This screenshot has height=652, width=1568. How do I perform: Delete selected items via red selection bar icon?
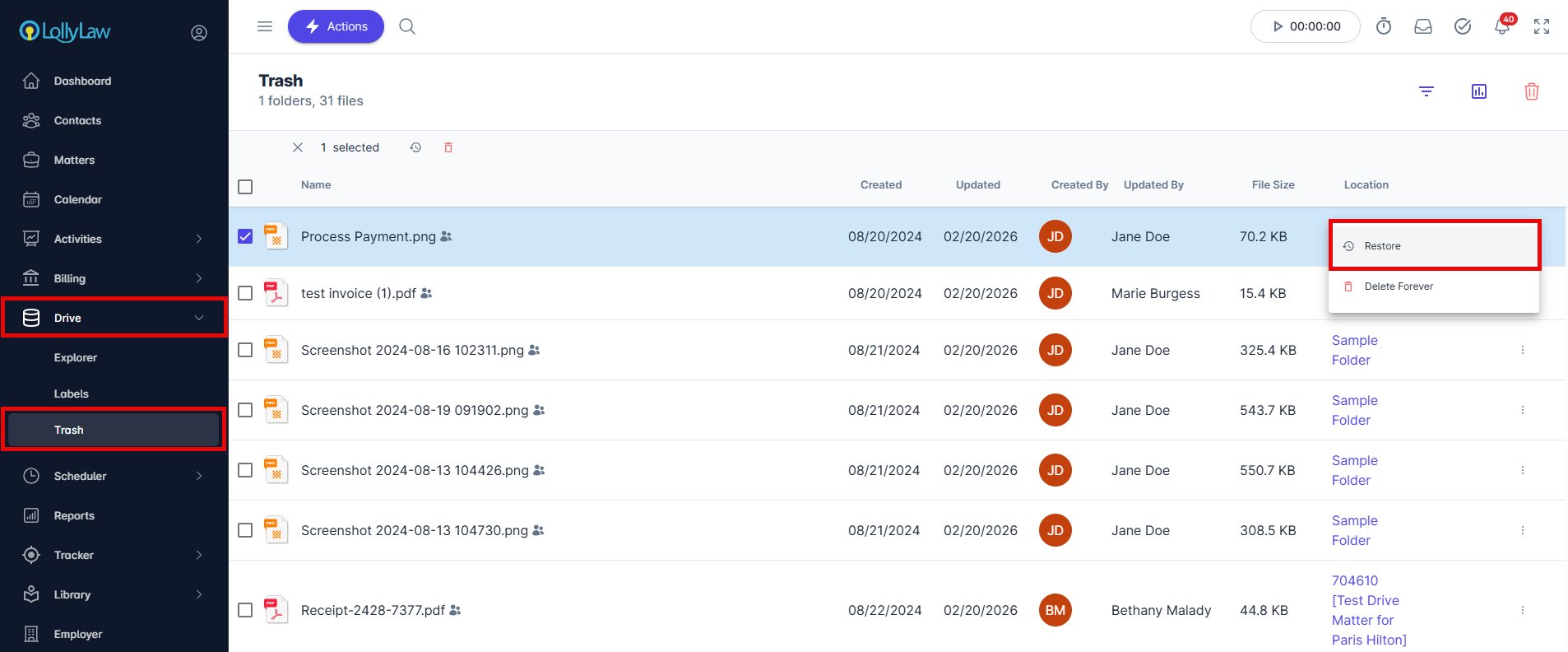448,147
